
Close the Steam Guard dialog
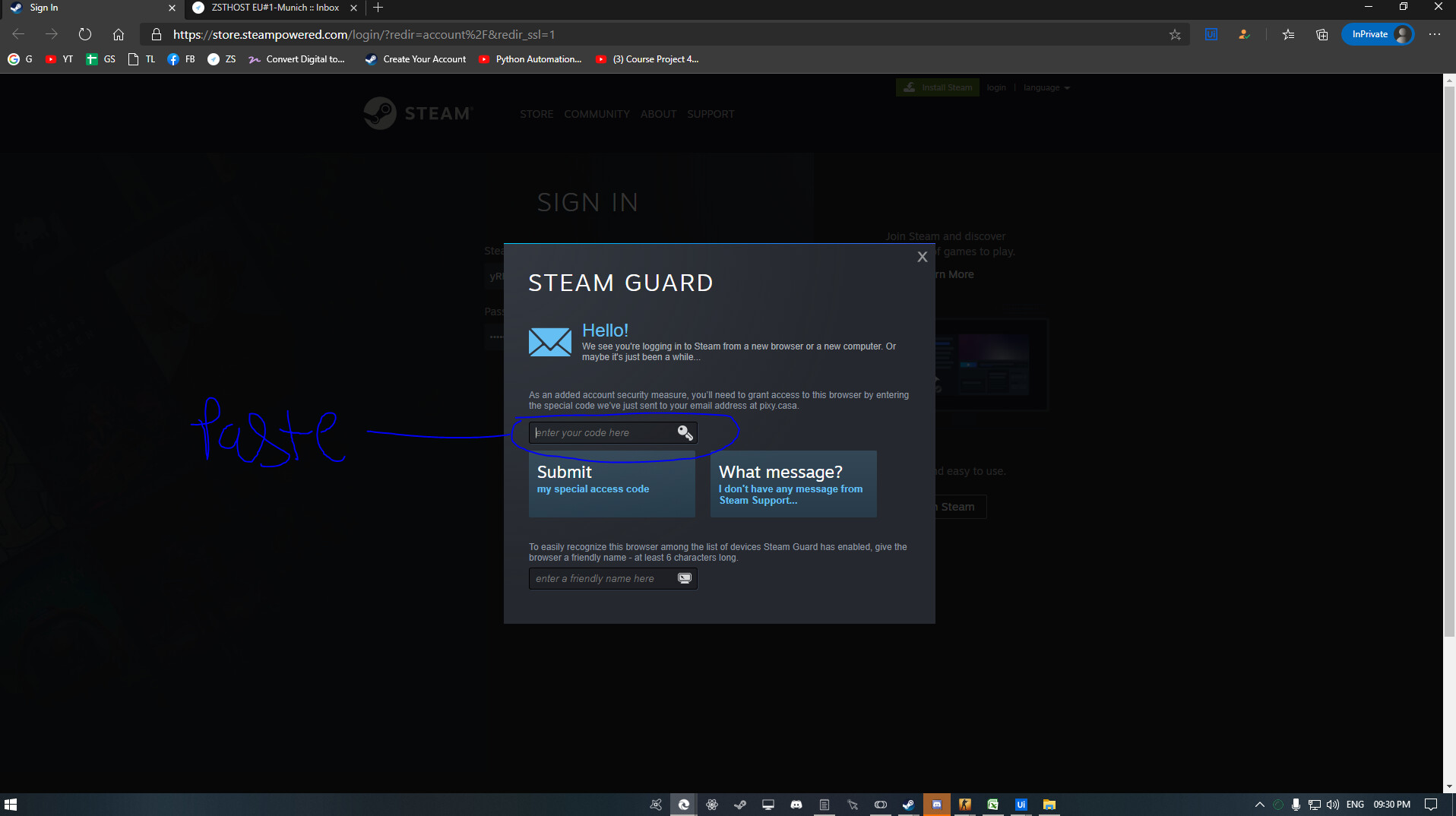[x=922, y=257]
